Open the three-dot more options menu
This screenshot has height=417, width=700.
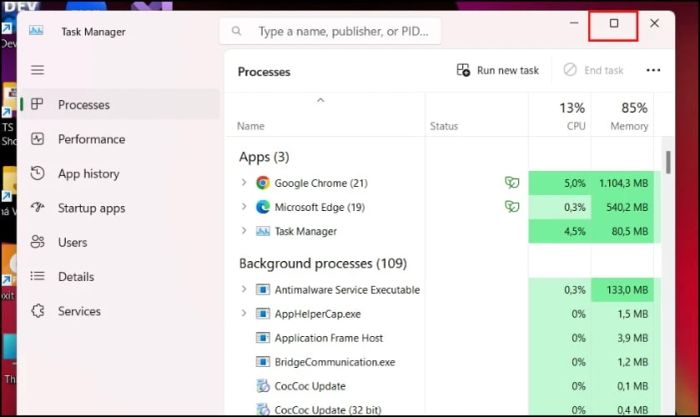pos(653,71)
